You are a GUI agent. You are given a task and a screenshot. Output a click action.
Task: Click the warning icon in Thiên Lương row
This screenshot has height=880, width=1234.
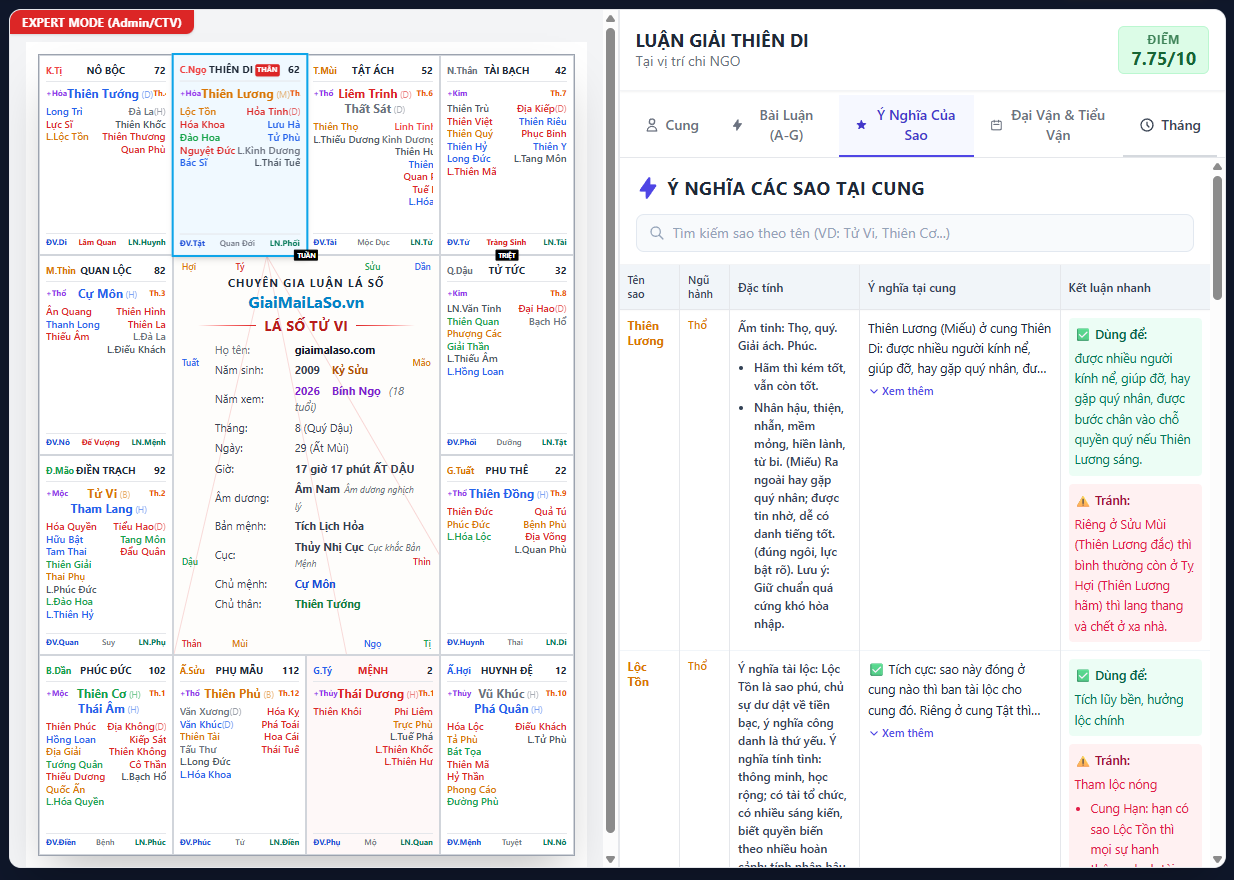(1082, 501)
